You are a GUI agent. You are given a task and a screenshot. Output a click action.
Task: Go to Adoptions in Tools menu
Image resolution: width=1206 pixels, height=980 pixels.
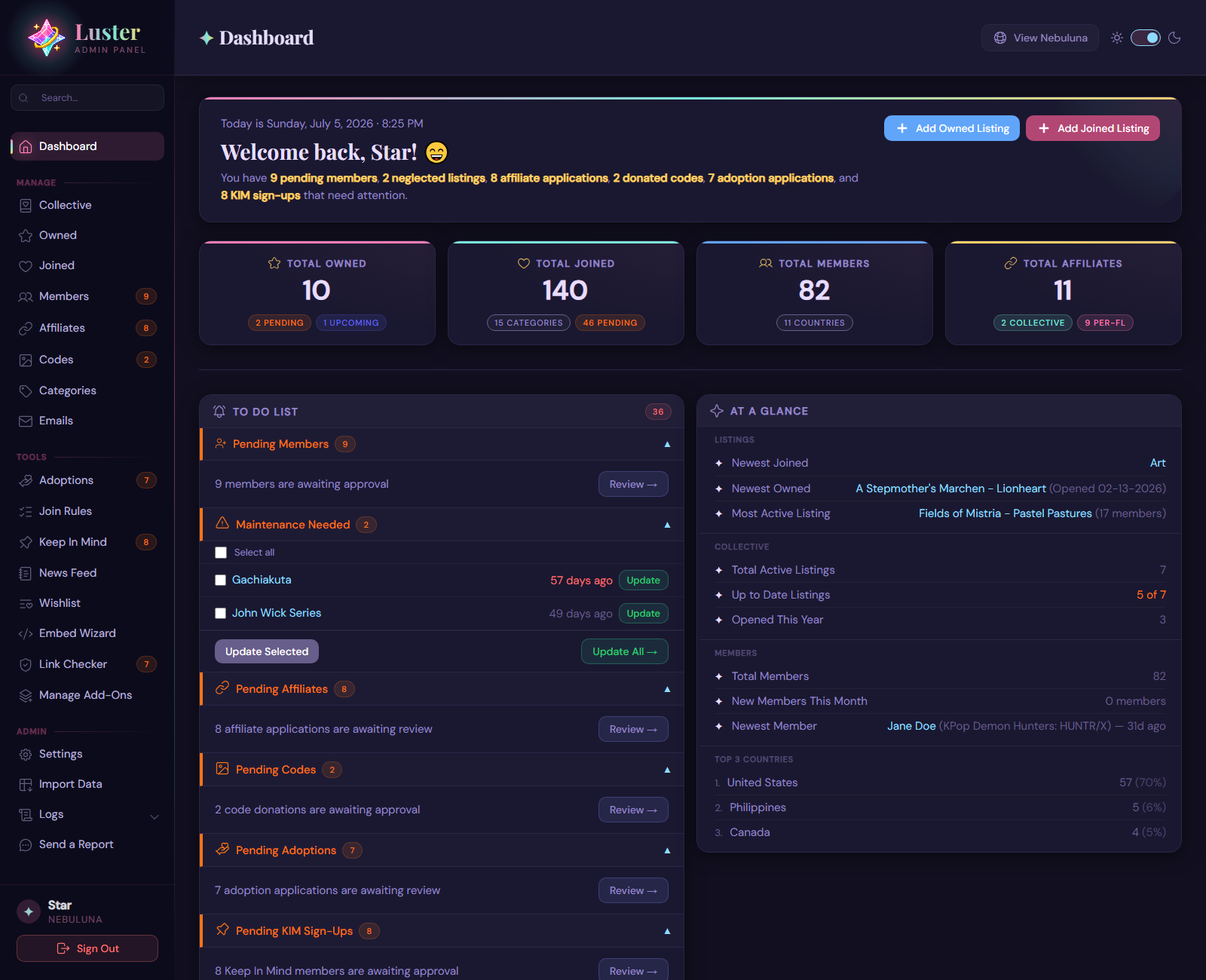(87, 480)
